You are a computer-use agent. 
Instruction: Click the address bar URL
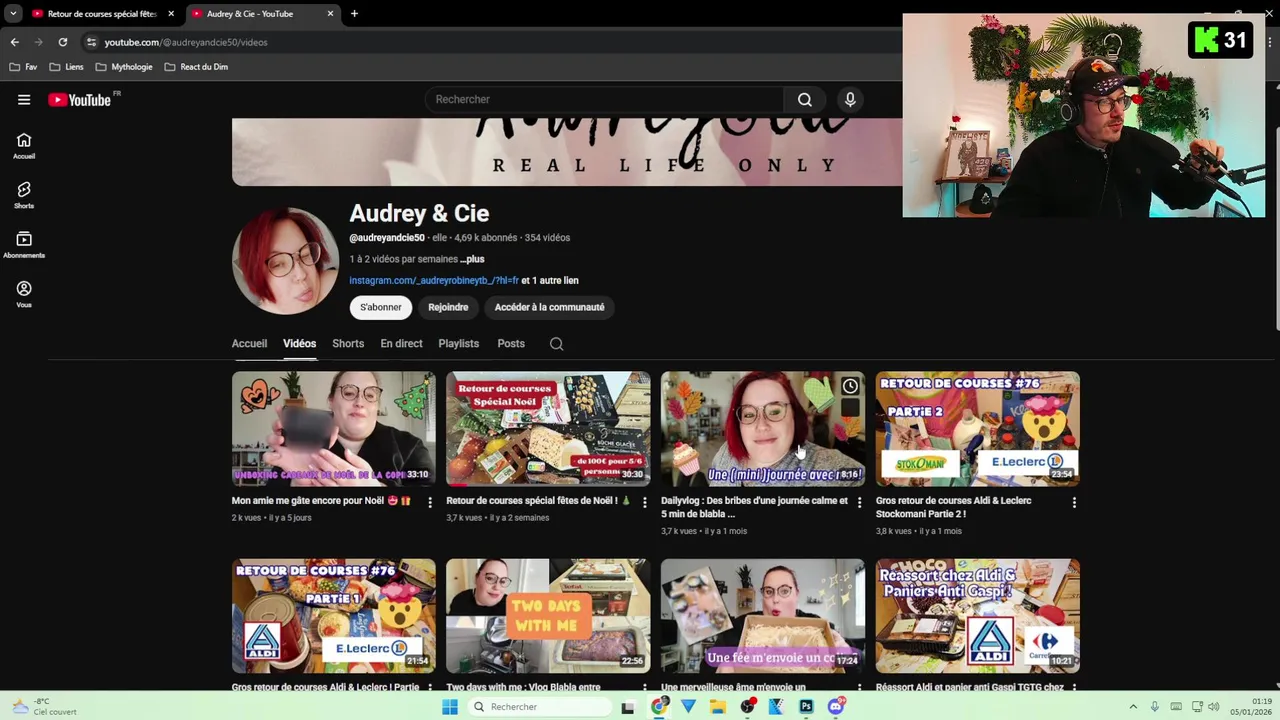point(186,42)
